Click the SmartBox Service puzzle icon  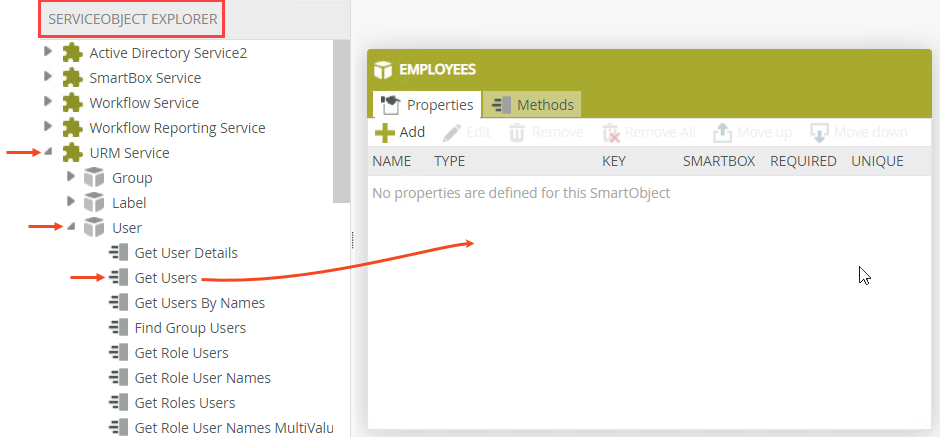click(72, 78)
